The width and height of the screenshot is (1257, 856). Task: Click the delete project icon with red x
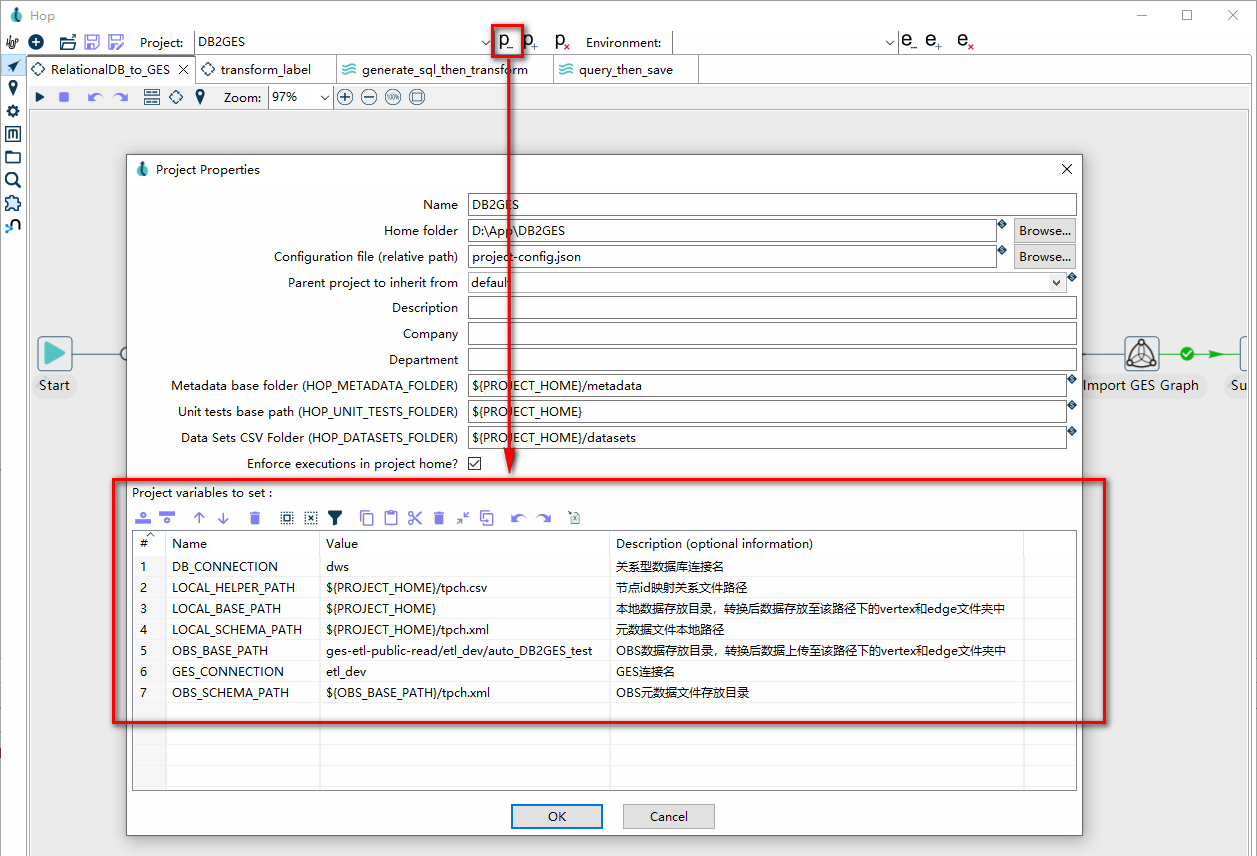pyautogui.click(x=562, y=41)
